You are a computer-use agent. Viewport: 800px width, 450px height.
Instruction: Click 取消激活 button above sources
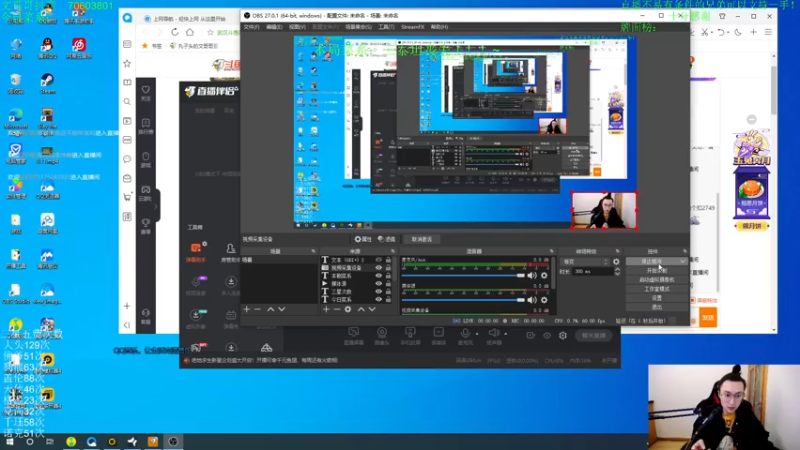pyautogui.click(x=421, y=239)
